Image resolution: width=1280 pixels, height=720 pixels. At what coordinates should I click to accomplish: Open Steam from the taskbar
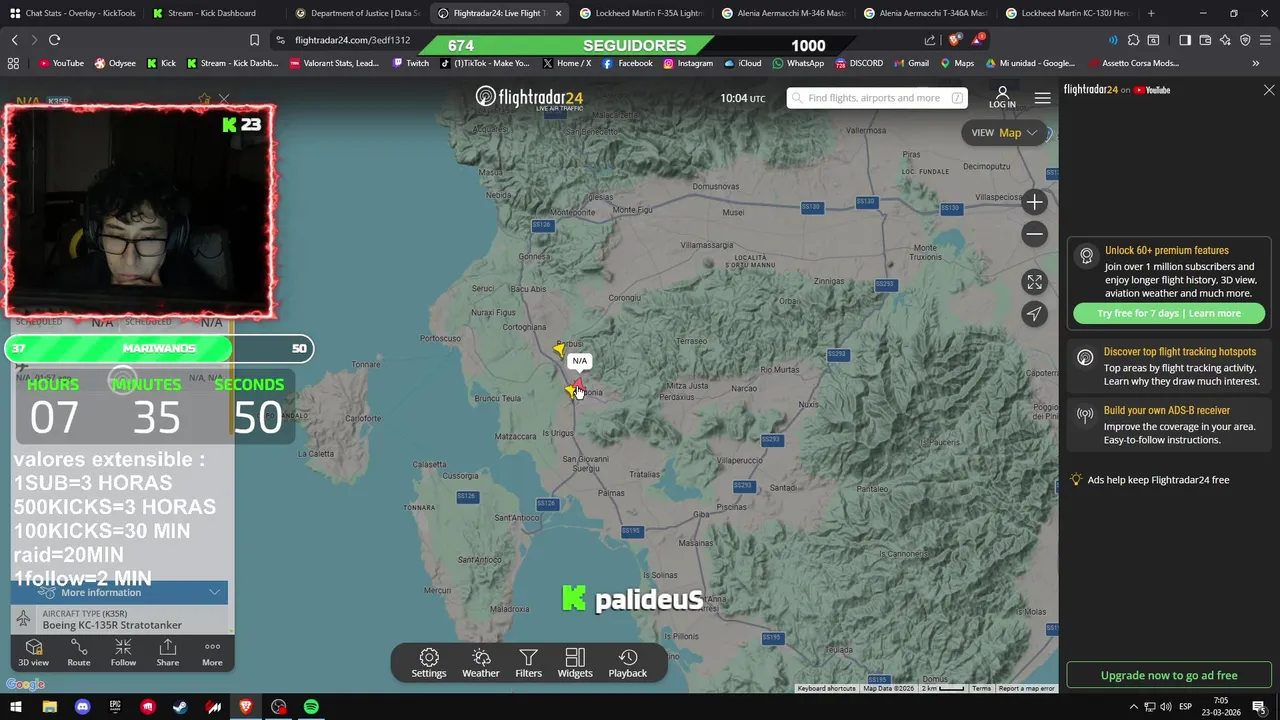(x=180, y=707)
